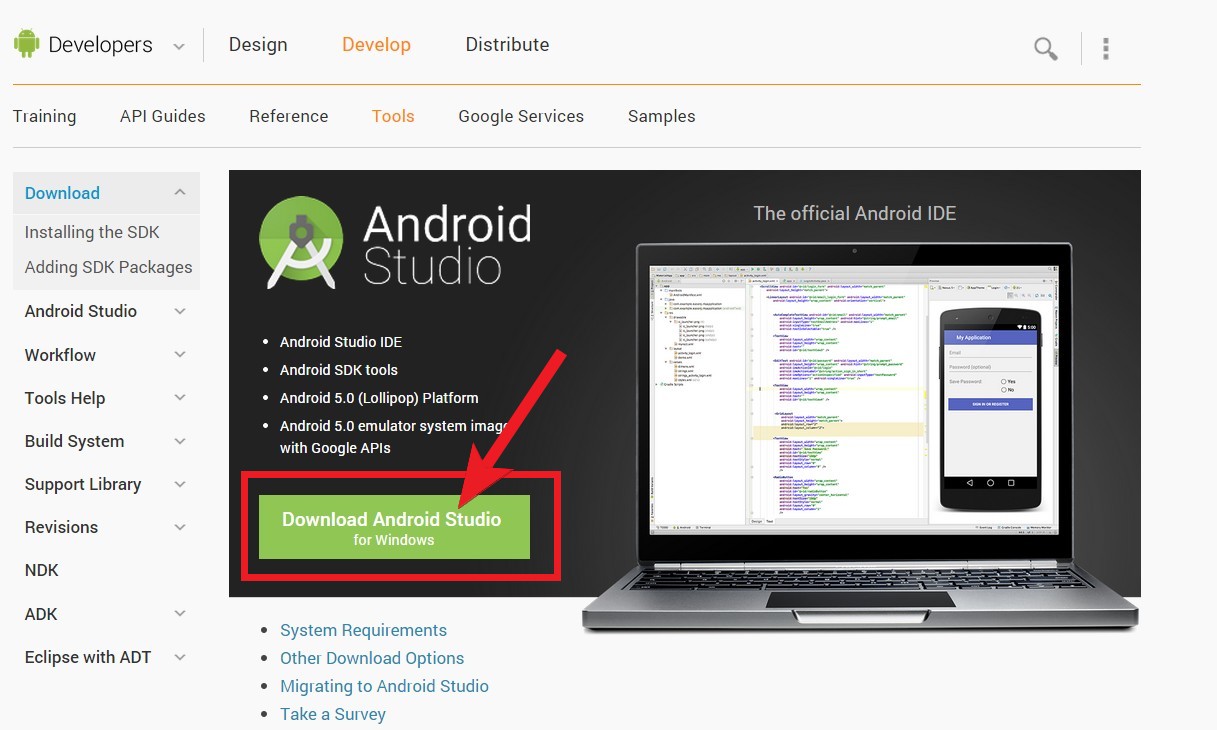Expand the Support Library chevron
This screenshot has width=1217, height=730.
point(180,484)
